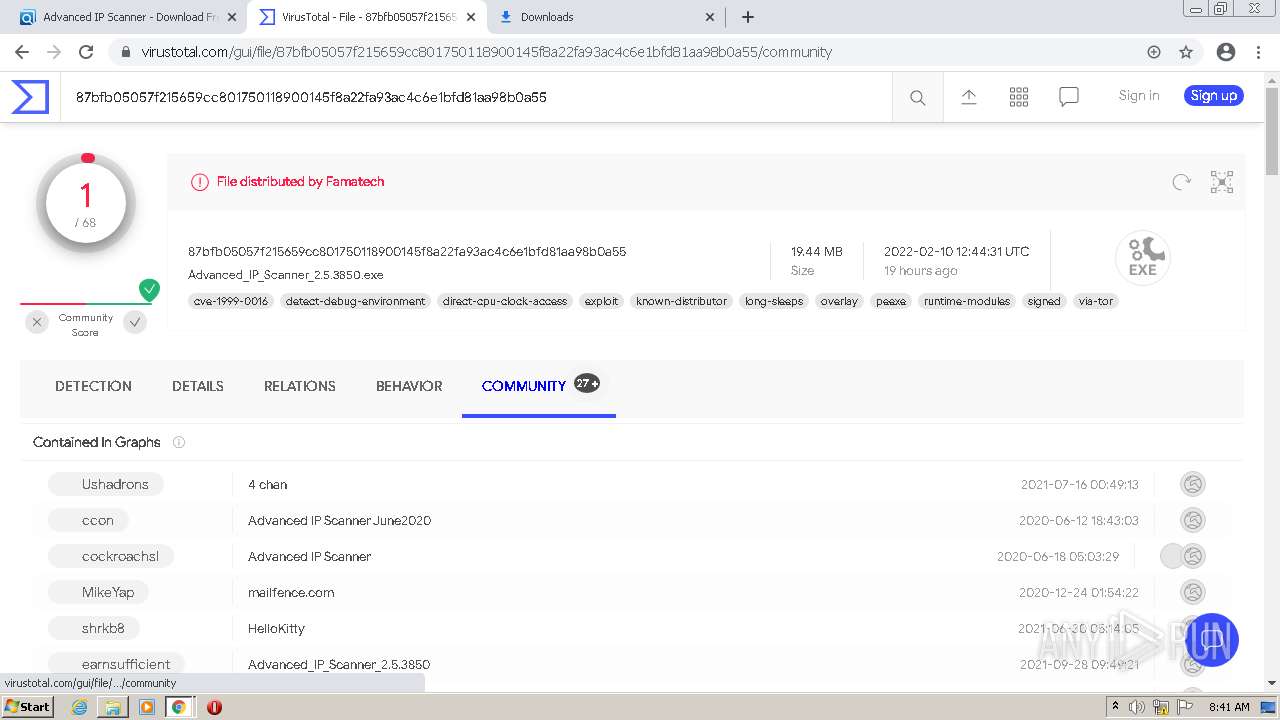Click the VirusTotal sigma logo

[x=30, y=97]
